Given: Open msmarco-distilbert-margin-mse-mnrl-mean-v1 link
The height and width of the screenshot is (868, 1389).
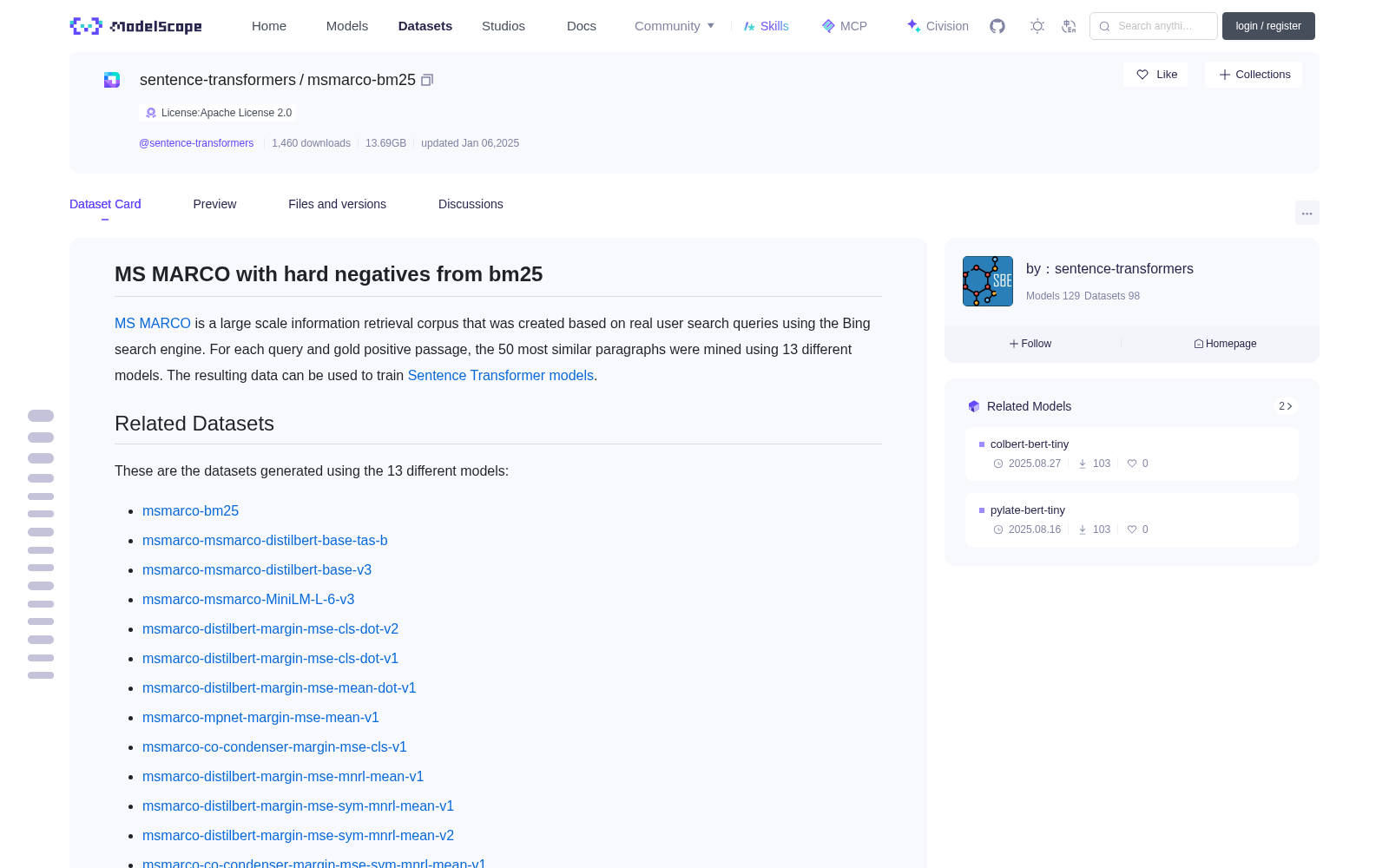Looking at the screenshot, I should [x=283, y=777].
